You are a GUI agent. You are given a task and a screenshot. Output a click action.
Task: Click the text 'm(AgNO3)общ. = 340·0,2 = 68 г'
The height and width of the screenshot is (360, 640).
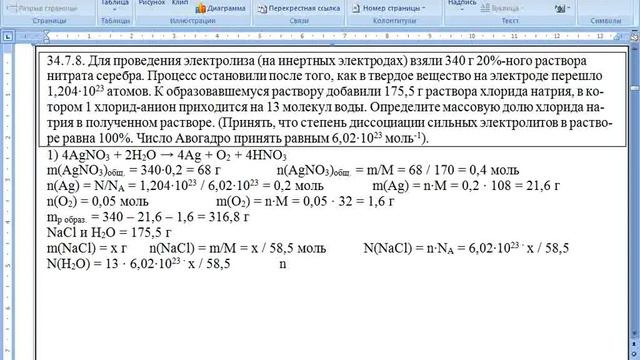point(133,170)
